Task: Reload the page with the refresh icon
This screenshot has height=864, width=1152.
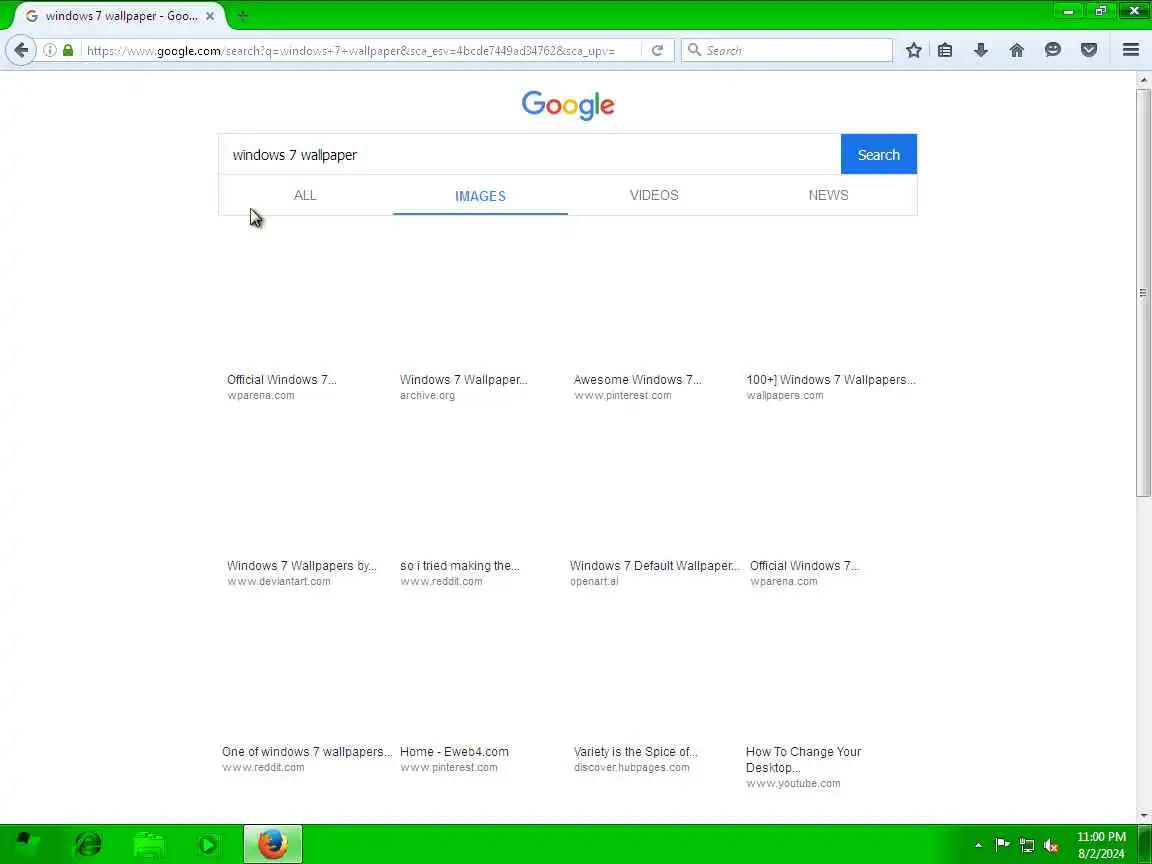Action: coord(658,50)
